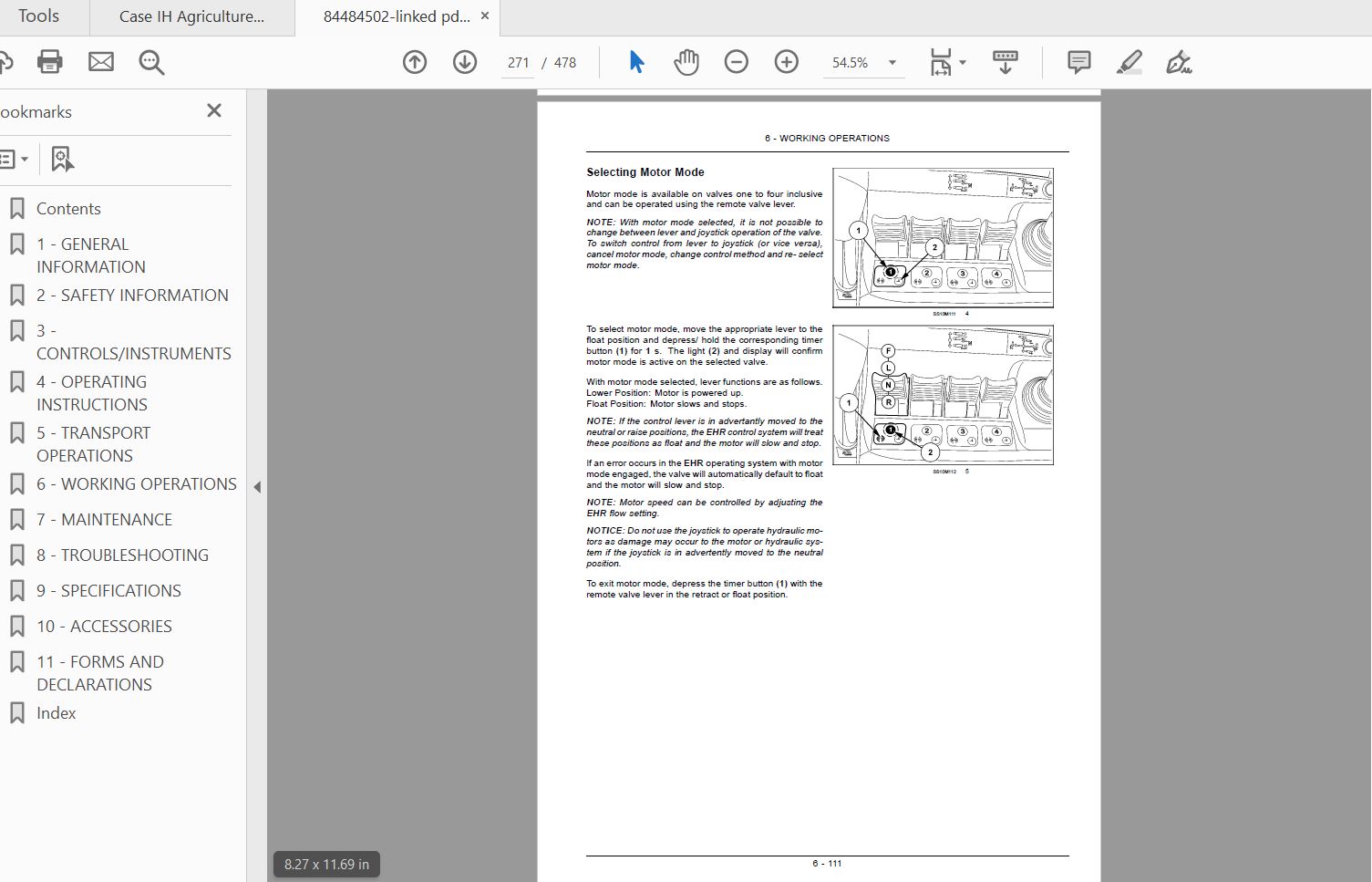This screenshot has height=882, width=1372.
Task: Click bookmark icon beside Contents
Action: point(16,209)
